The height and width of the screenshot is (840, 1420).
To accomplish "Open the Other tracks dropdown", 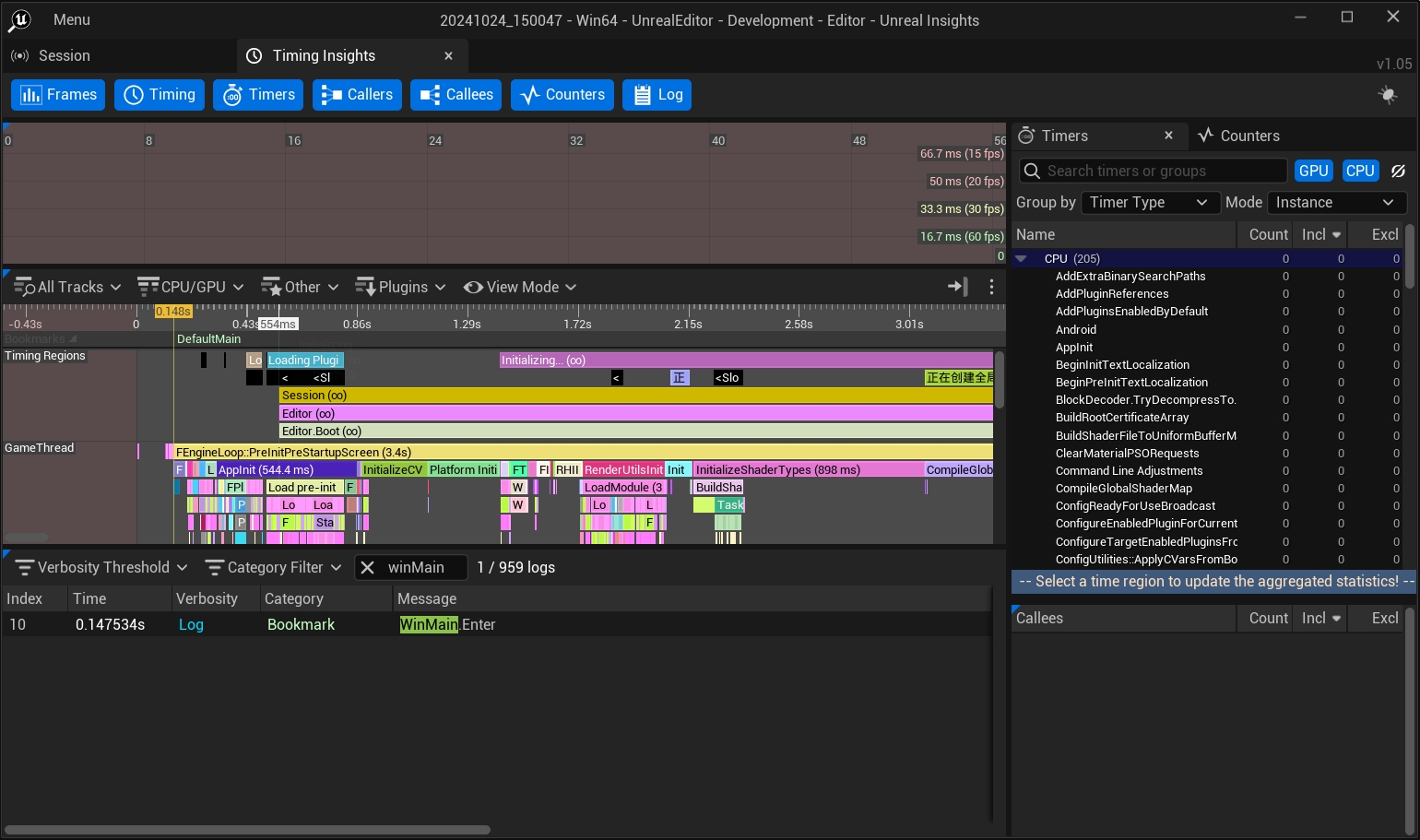I will pyautogui.click(x=301, y=287).
